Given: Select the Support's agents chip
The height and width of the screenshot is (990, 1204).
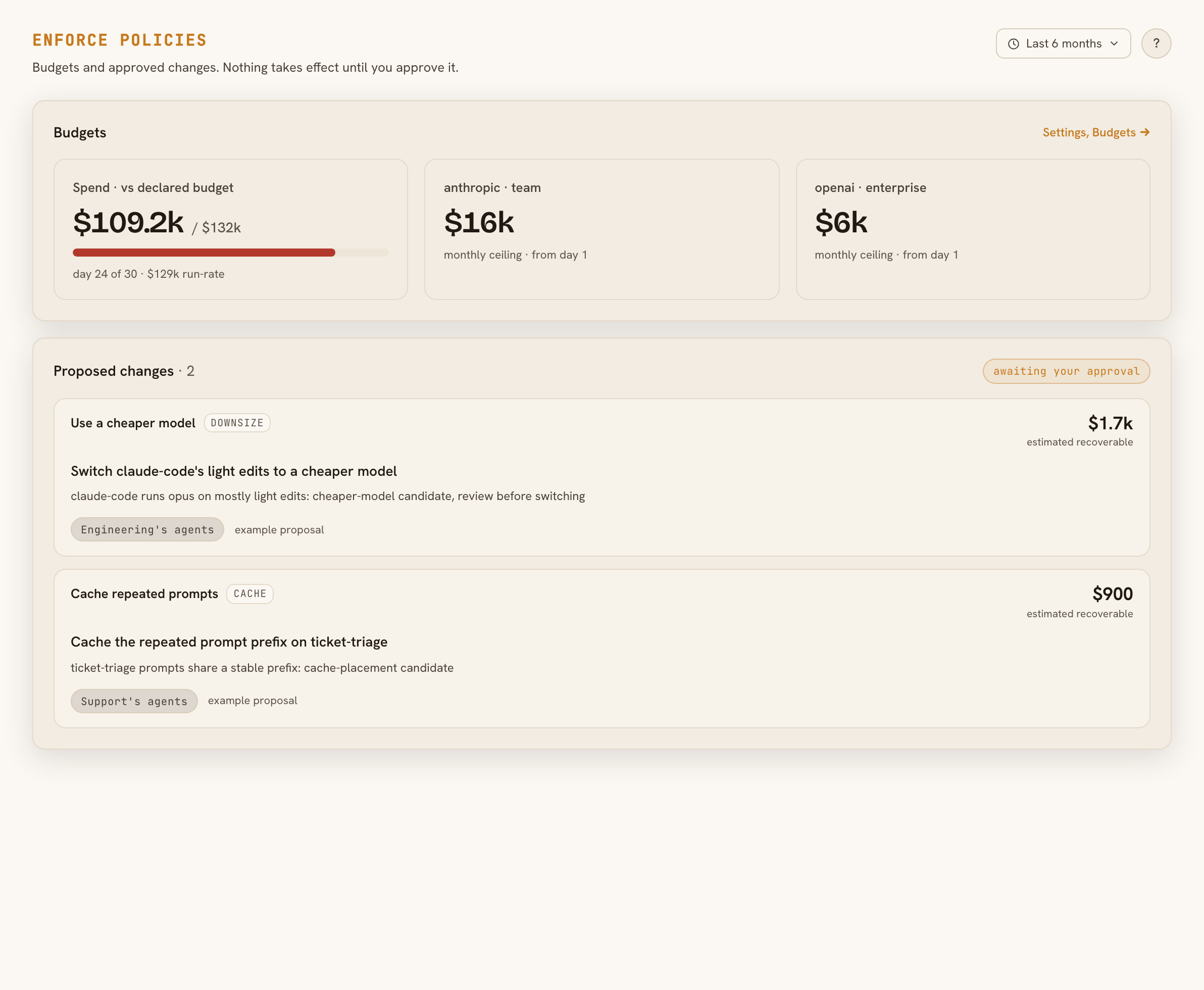Looking at the screenshot, I should click(x=134, y=702).
